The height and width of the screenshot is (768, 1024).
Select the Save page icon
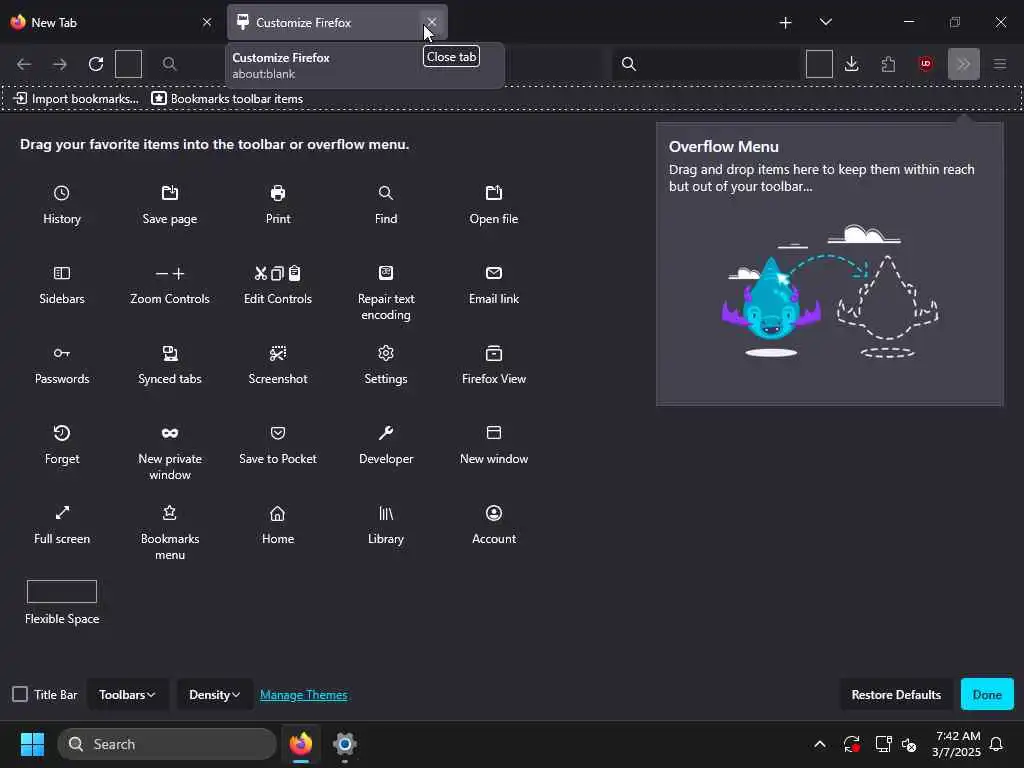[170, 193]
